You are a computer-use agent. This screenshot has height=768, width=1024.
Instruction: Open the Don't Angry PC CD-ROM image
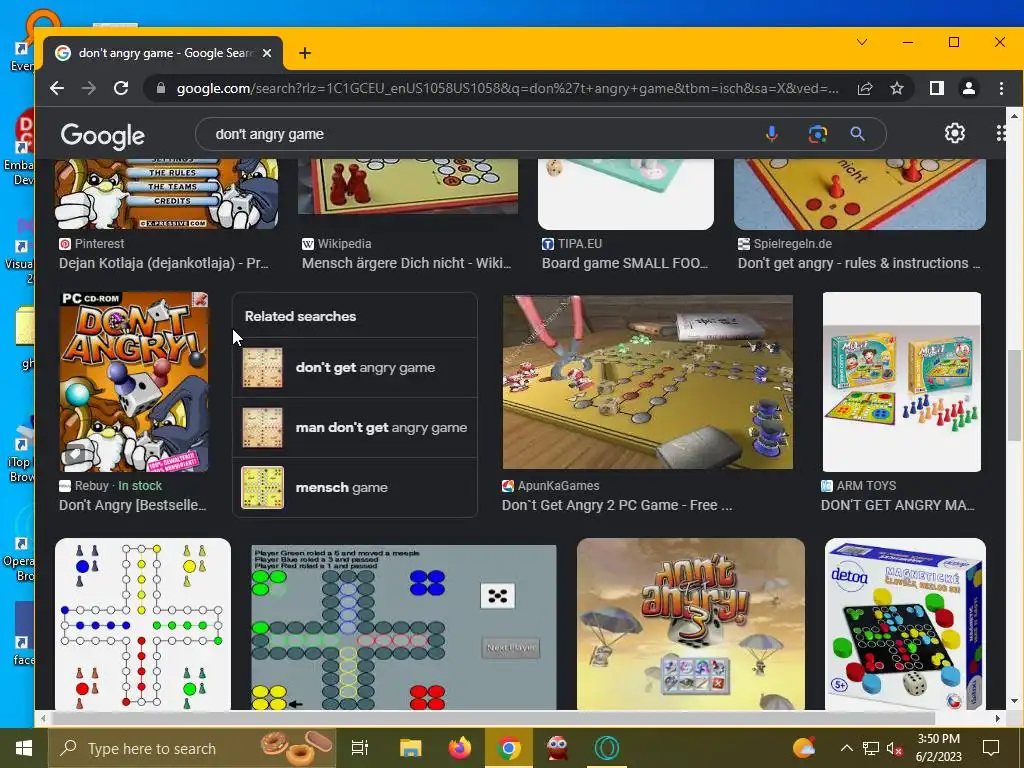point(134,382)
